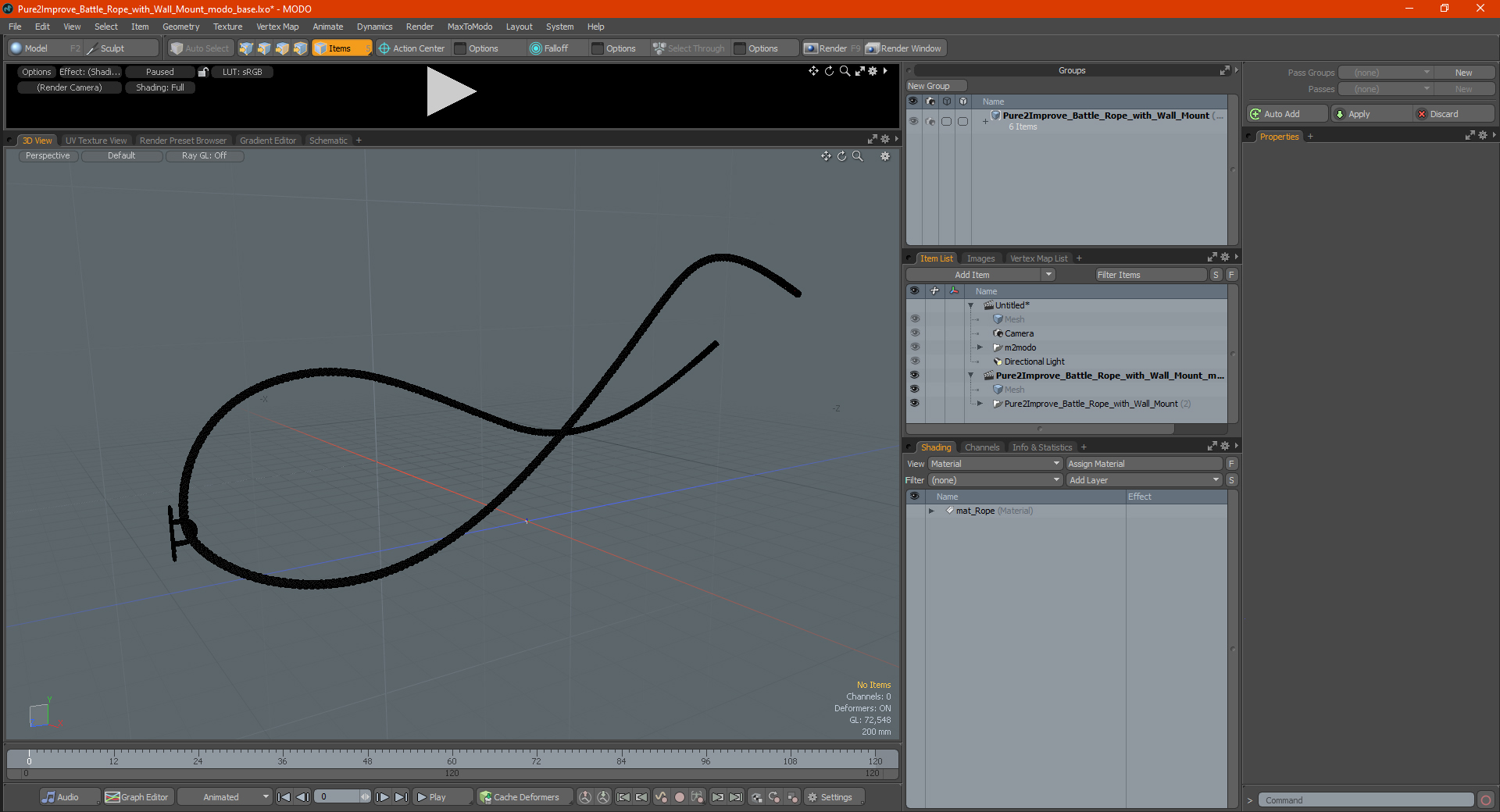
Task: Open timeline Settings gear button
Action: coord(834,797)
